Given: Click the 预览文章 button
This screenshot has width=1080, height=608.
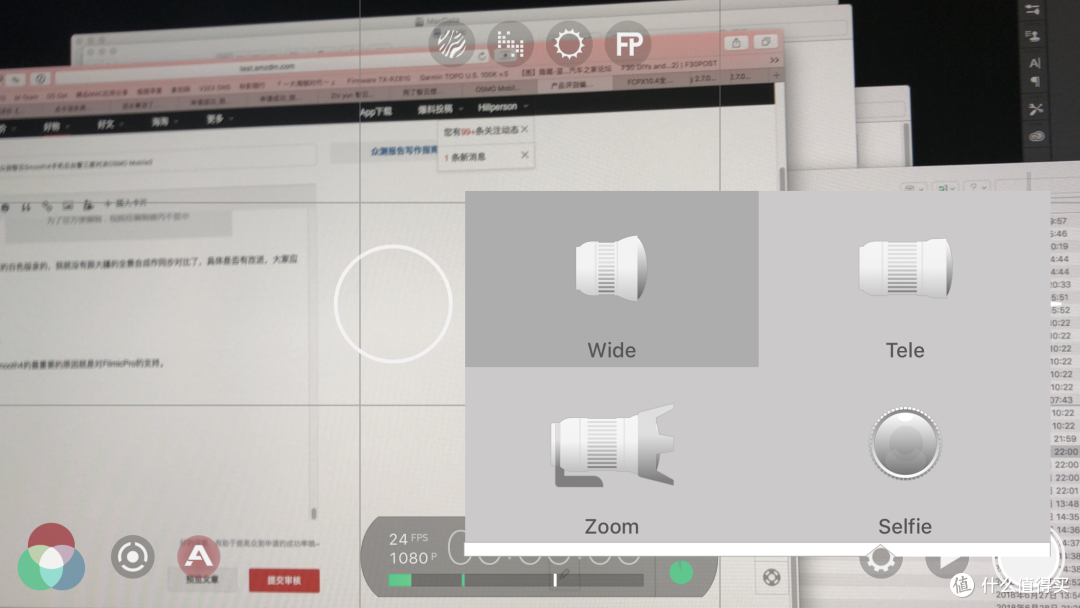Looking at the screenshot, I should [202, 579].
